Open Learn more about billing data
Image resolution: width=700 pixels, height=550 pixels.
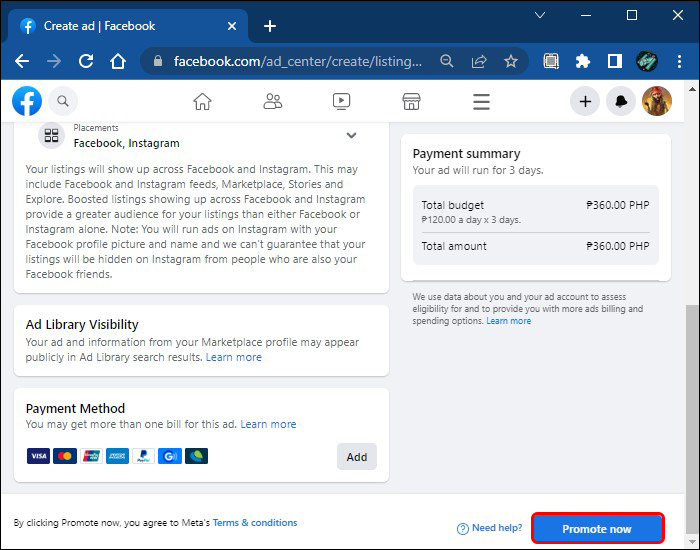coord(508,321)
